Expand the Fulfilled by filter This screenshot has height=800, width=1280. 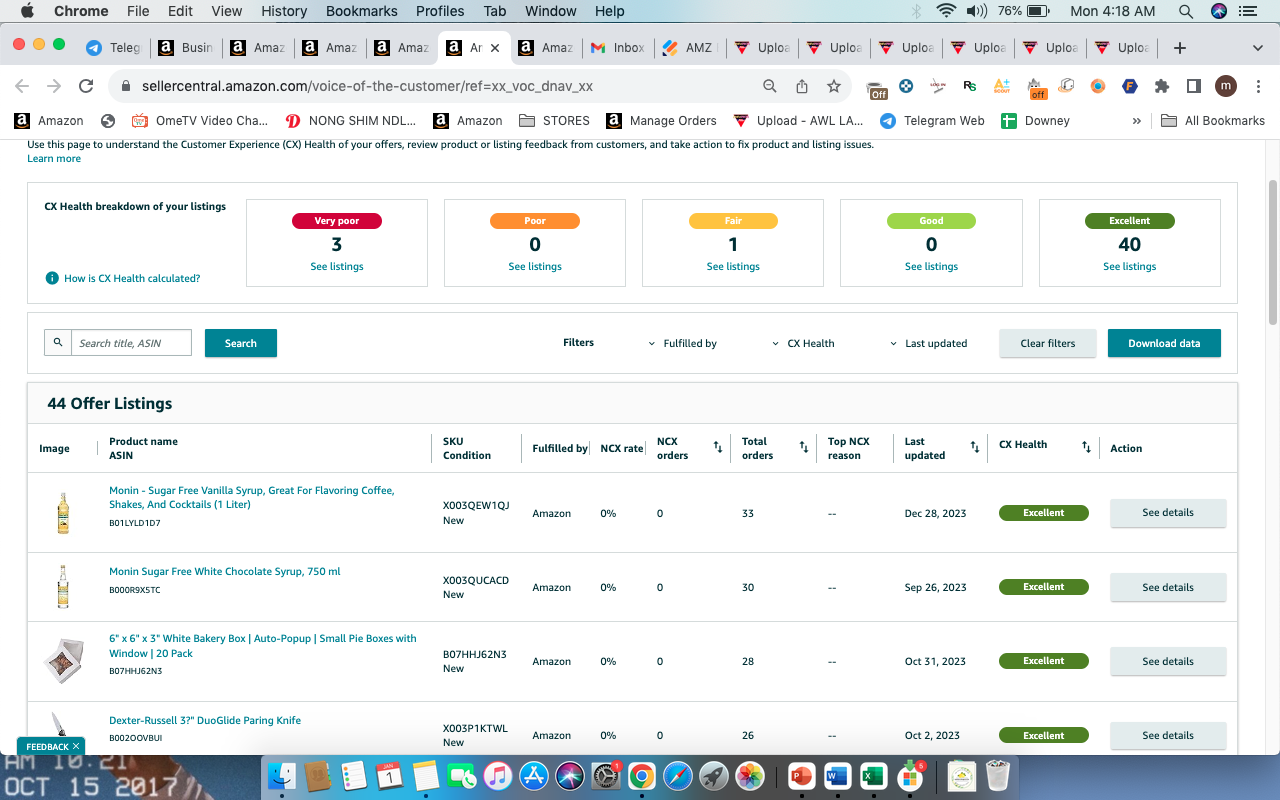[x=683, y=343]
